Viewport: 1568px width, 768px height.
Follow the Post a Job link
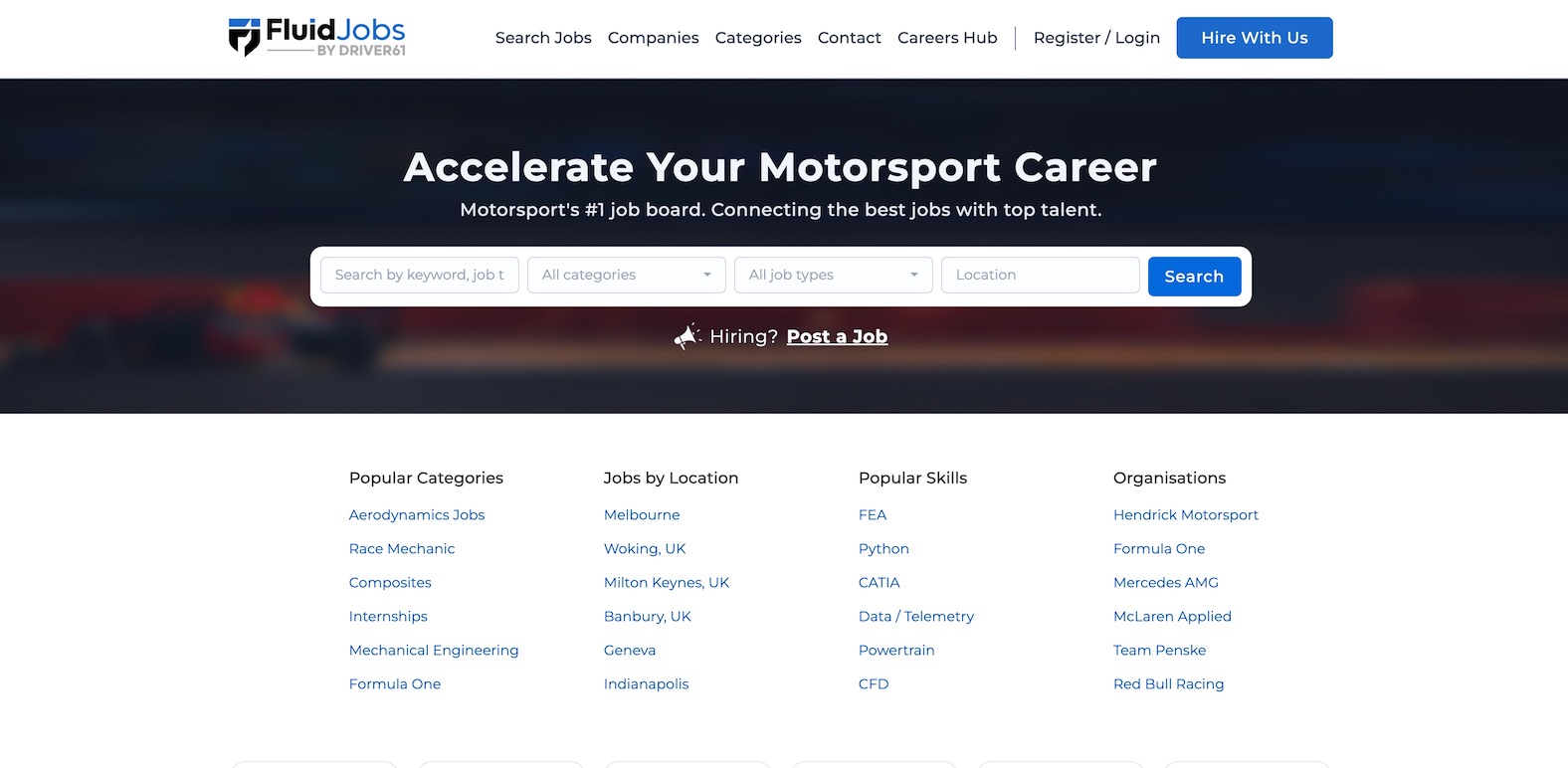(x=837, y=336)
